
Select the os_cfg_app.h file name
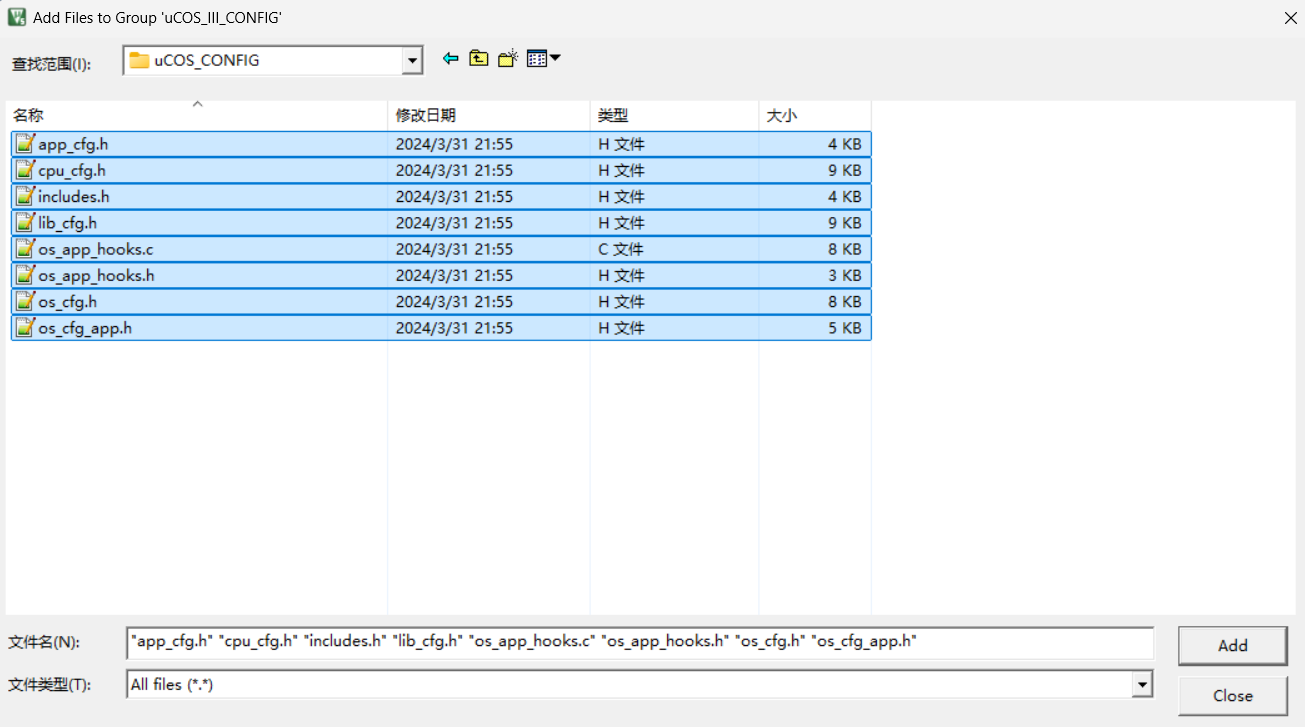coord(85,328)
